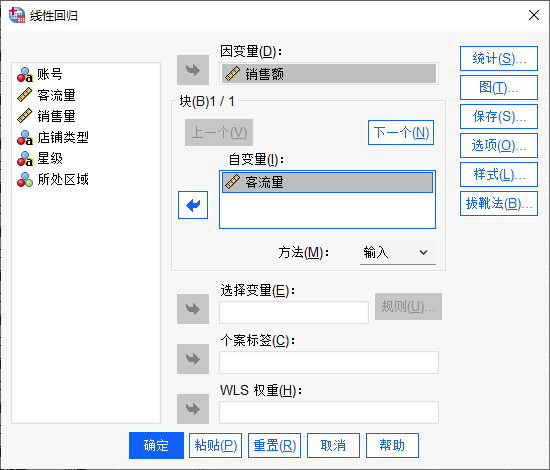Click the 选择变量(E) input field

tap(294, 312)
